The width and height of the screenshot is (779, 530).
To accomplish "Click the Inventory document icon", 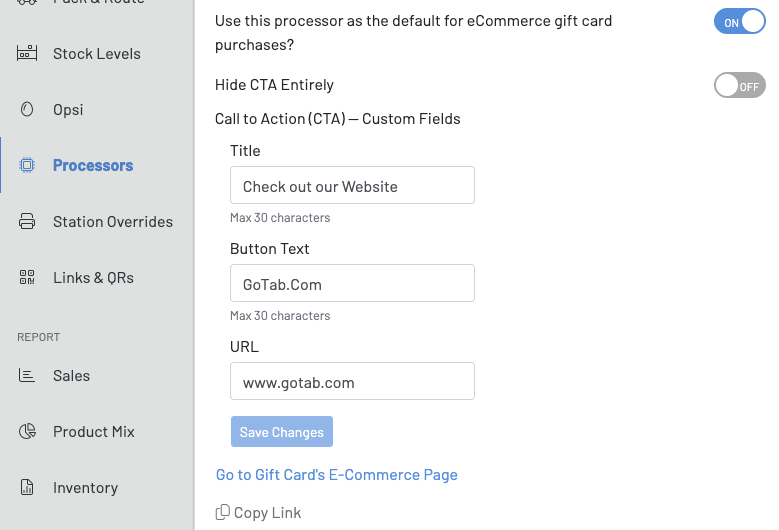I will pyautogui.click(x=27, y=488).
